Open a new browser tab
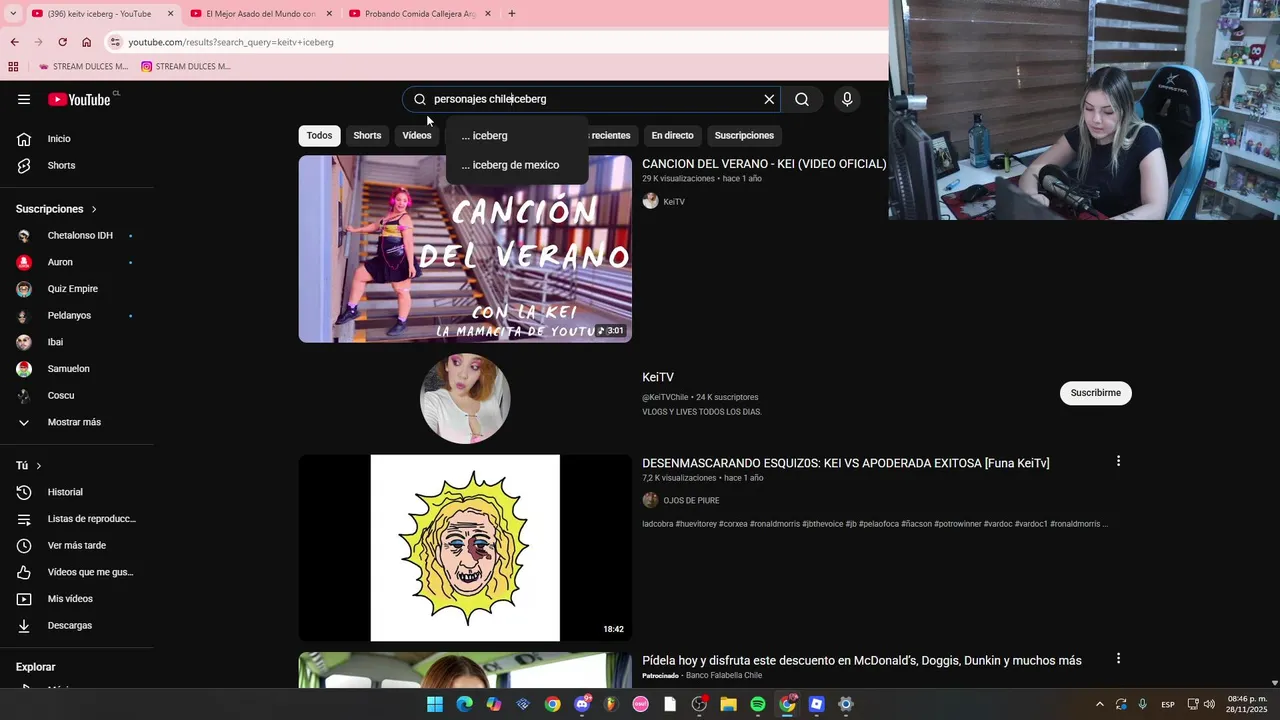1280x720 pixels. pyautogui.click(x=511, y=14)
